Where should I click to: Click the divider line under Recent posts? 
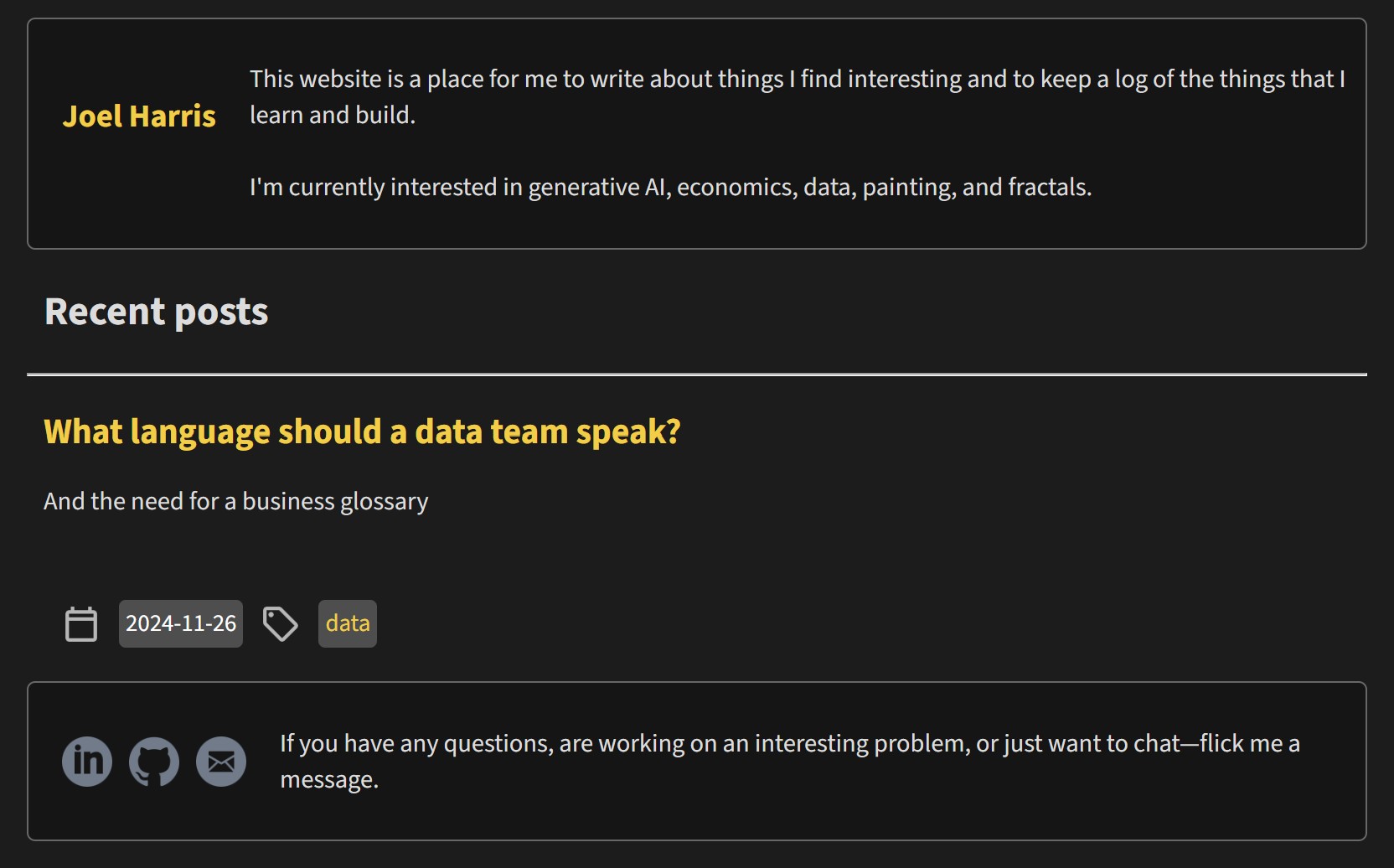click(697, 375)
